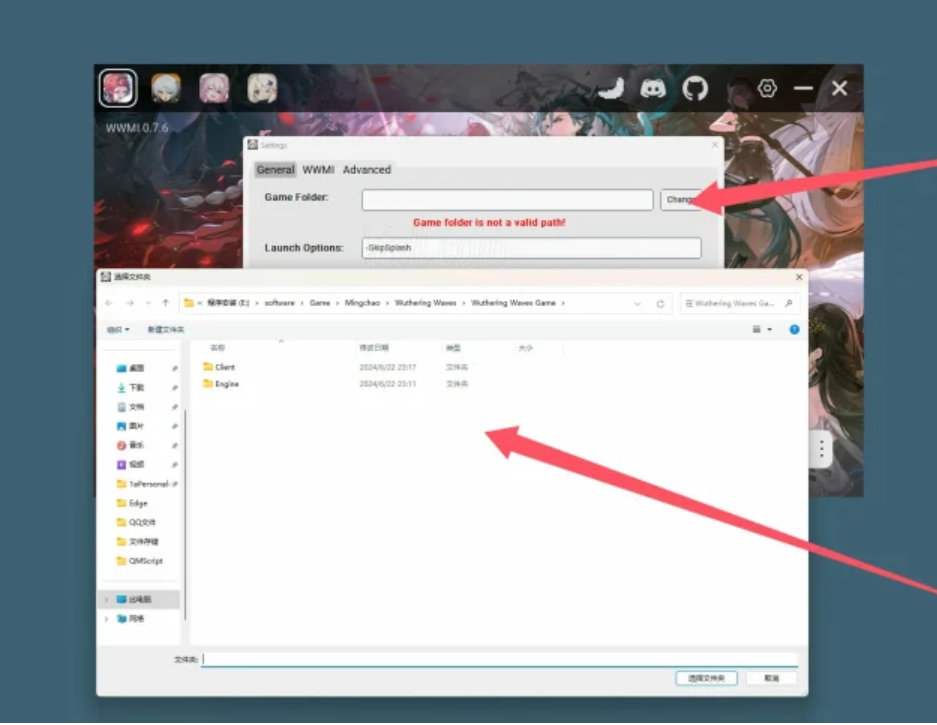Select the first game icon with red-haired character
The height and width of the screenshot is (725, 937).
coord(118,89)
